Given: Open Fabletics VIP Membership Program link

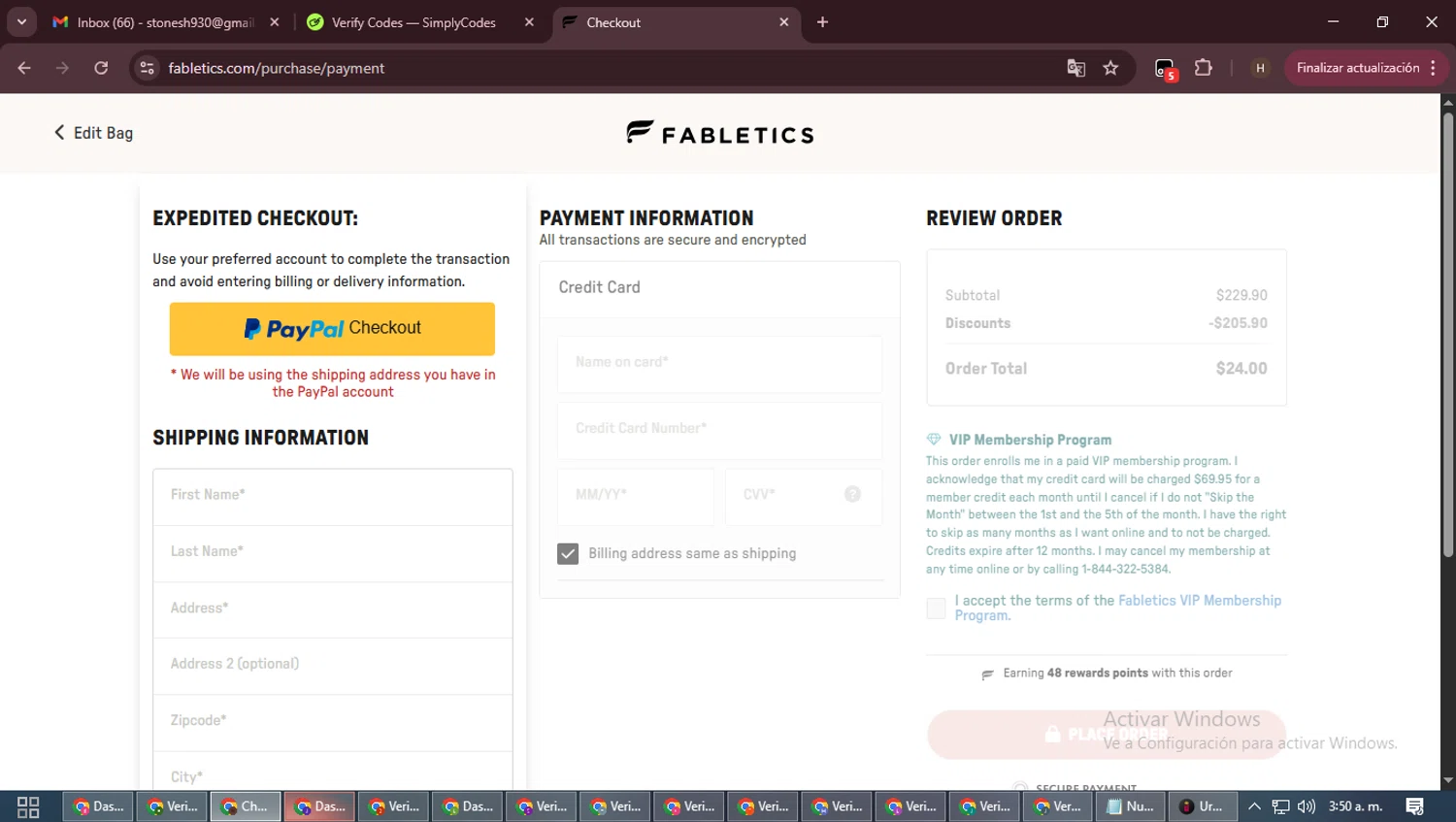Looking at the screenshot, I should tap(1117, 608).
